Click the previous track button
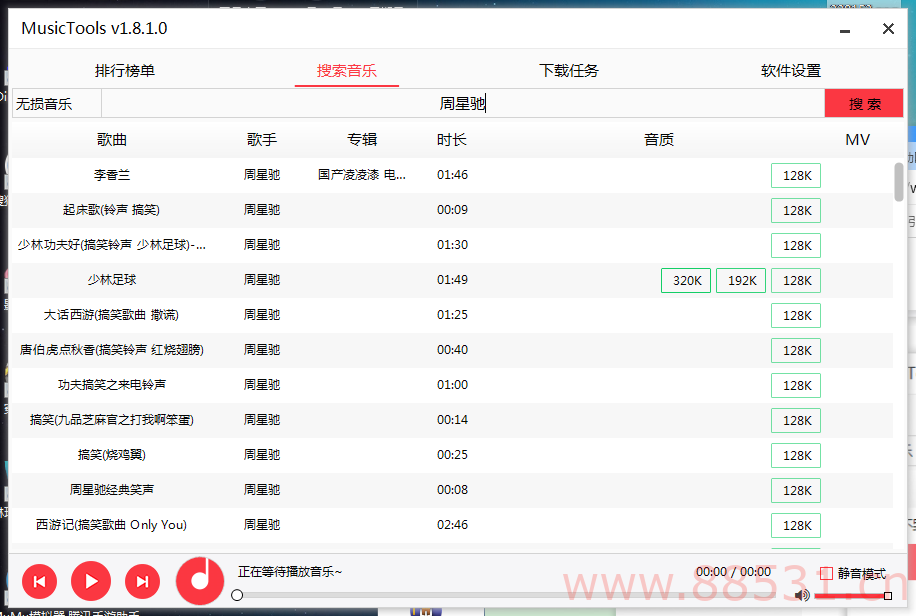Image resolution: width=916 pixels, height=616 pixels. [x=39, y=581]
